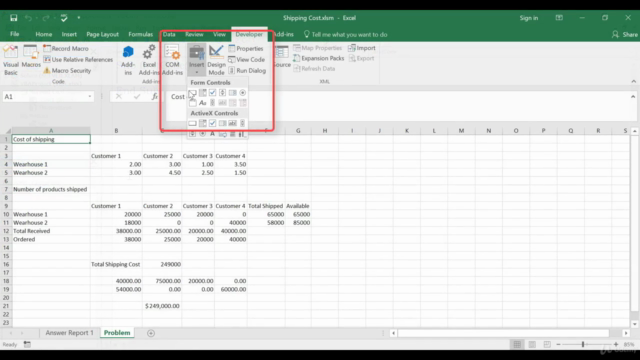Open the blue Add-ins button
Viewport: 640px width, 360px height.
(x=128, y=60)
